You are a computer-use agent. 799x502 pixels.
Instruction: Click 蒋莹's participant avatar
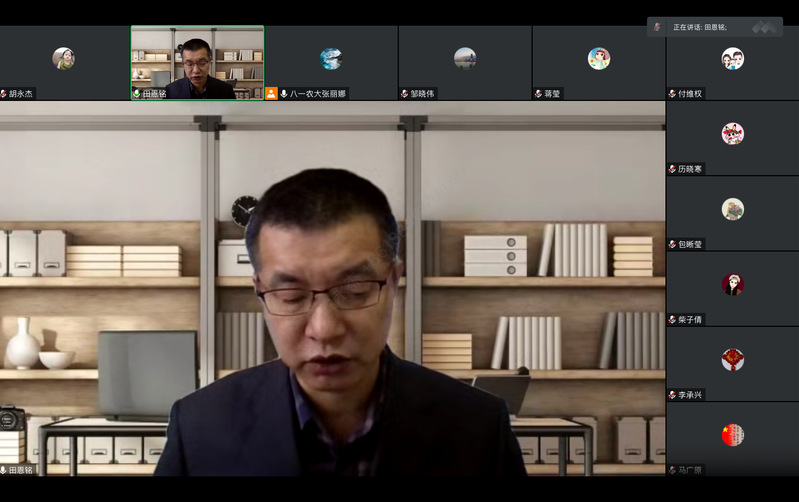[x=599, y=58]
